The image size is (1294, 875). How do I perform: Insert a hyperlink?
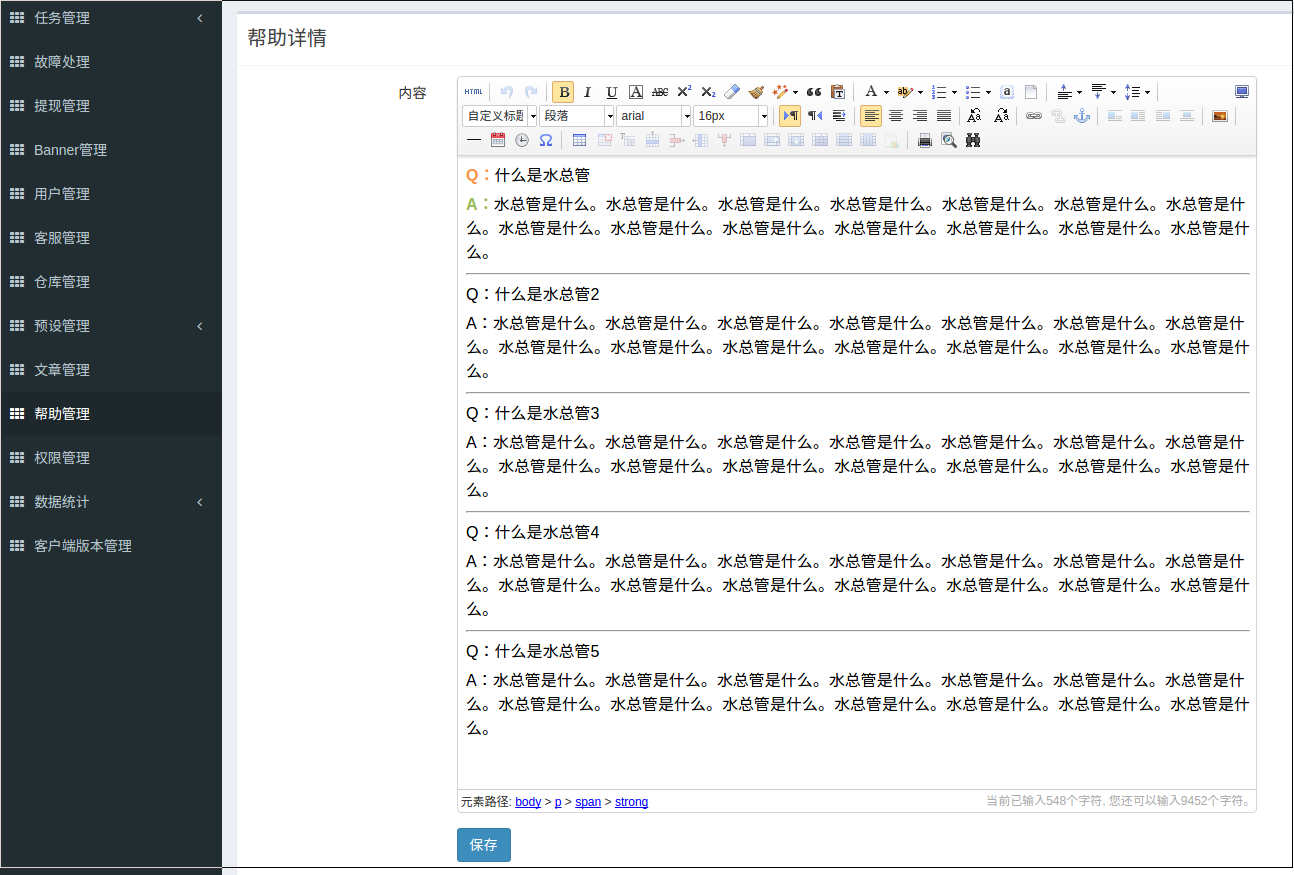coord(1034,116)
